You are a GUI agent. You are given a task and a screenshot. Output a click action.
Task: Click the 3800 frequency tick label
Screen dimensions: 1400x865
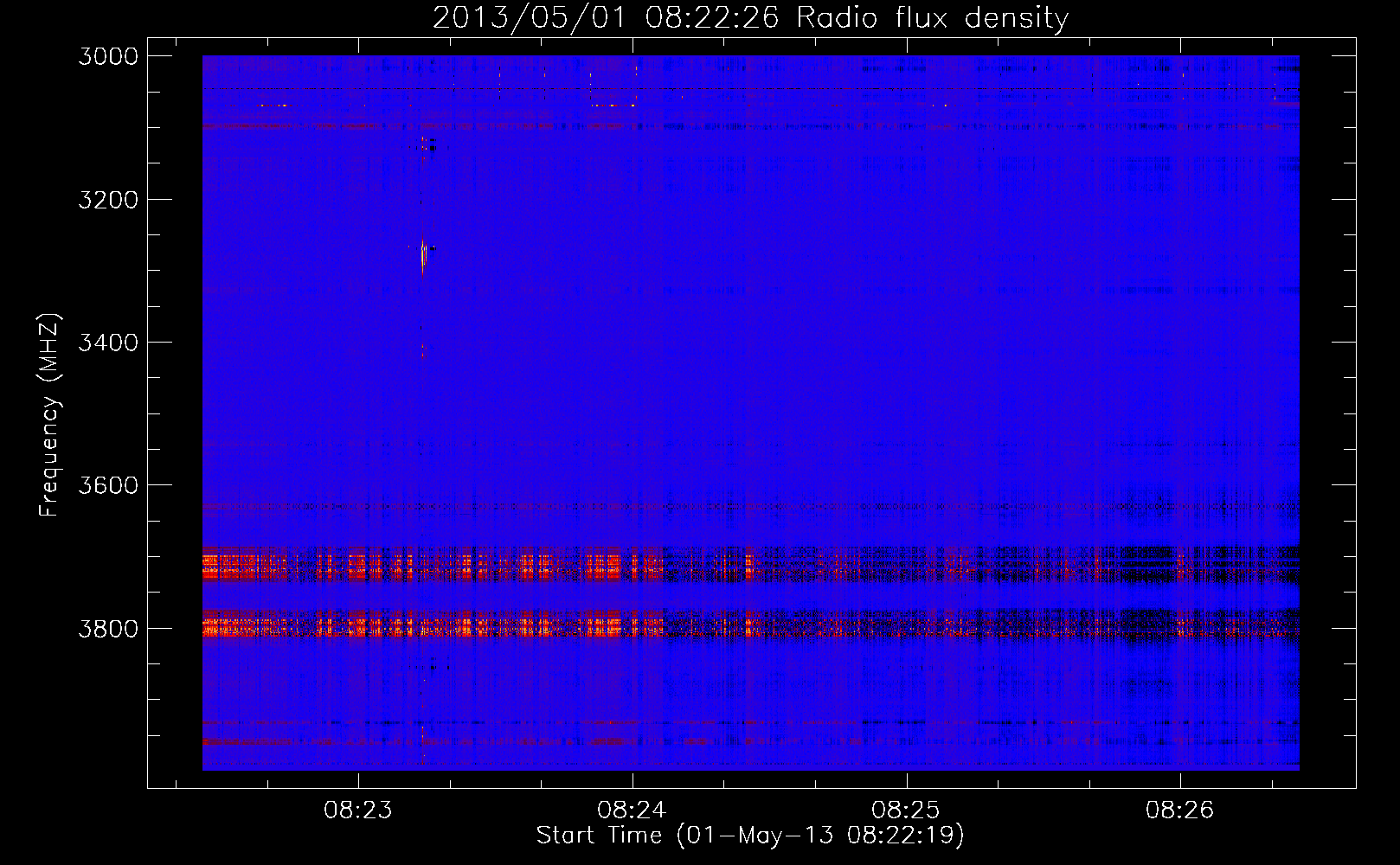tap(108, 628)
